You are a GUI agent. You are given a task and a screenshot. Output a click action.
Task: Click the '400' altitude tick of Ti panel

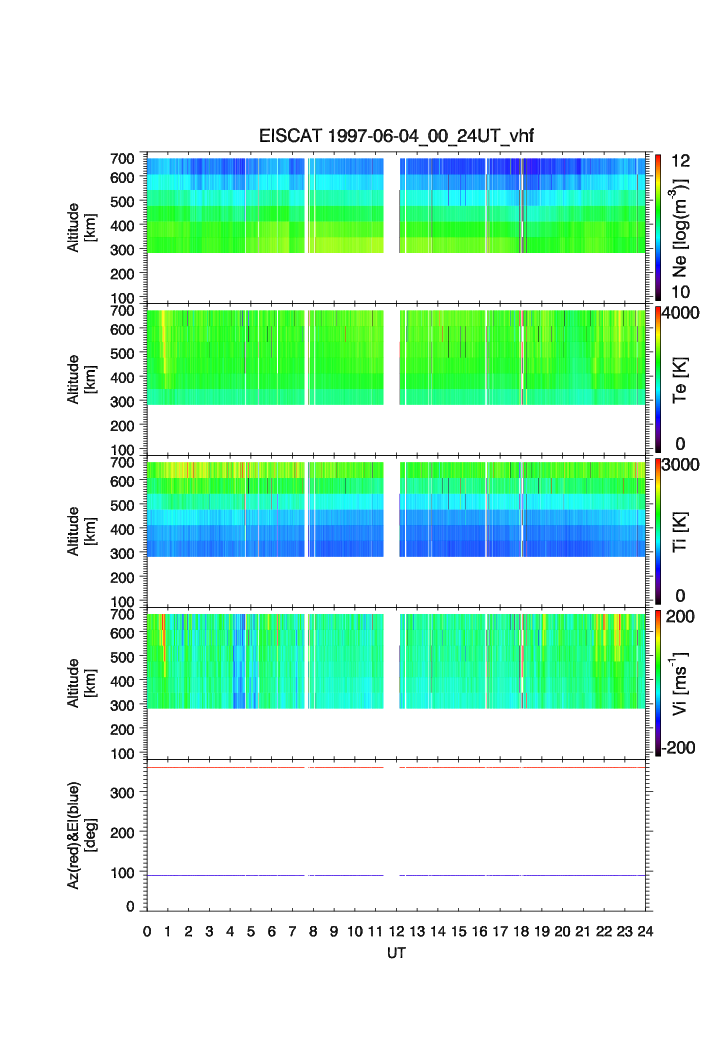[x=122, y=529]
